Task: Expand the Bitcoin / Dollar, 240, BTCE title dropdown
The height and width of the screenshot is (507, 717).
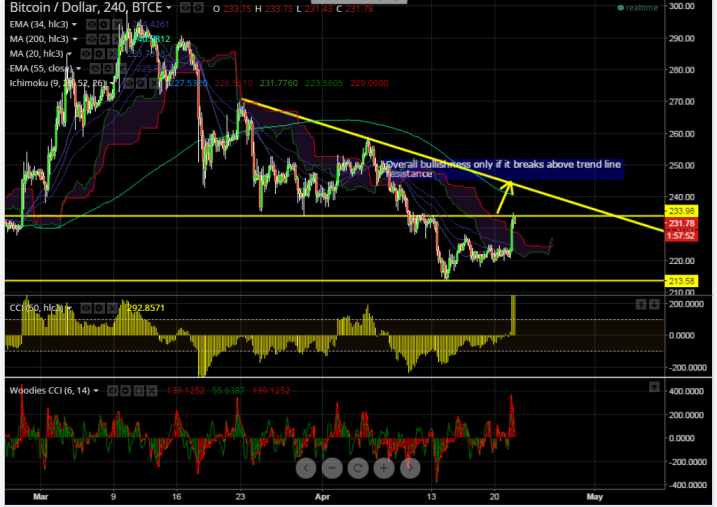Action: tap(169, 8)
